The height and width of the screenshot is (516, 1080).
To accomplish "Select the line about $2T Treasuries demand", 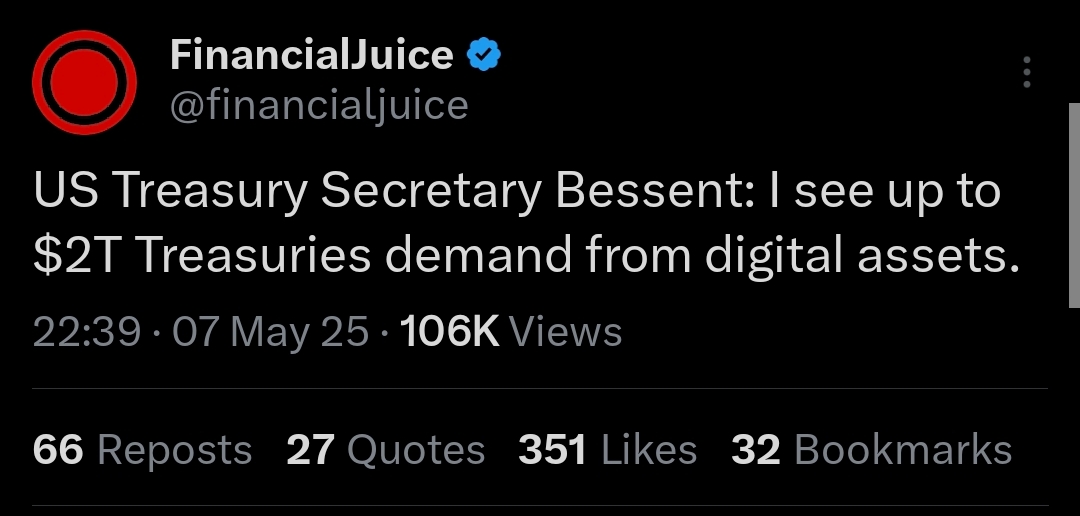I will (x=526, y=255).
